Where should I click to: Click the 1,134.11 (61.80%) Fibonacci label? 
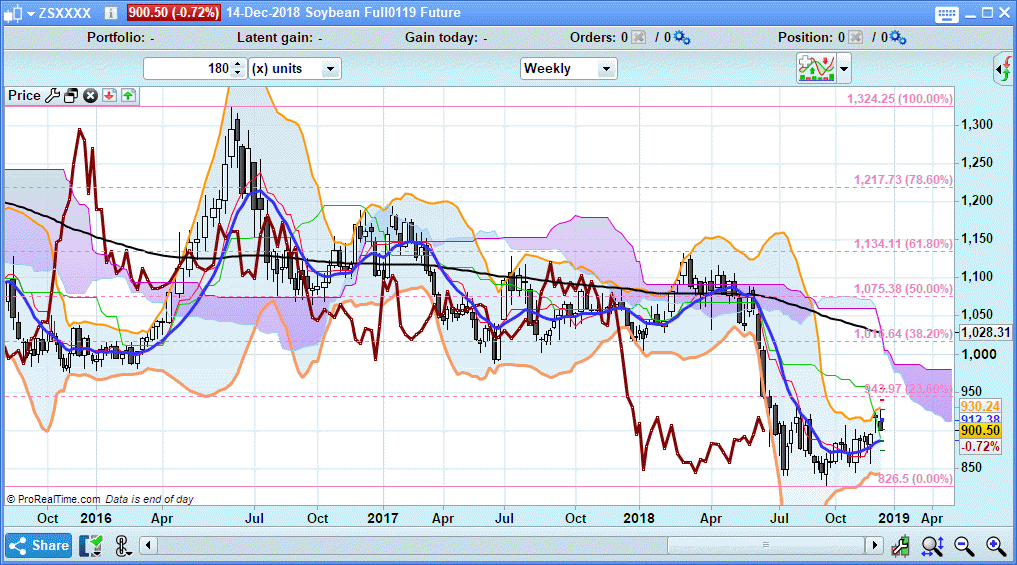(x=903, y=244)
